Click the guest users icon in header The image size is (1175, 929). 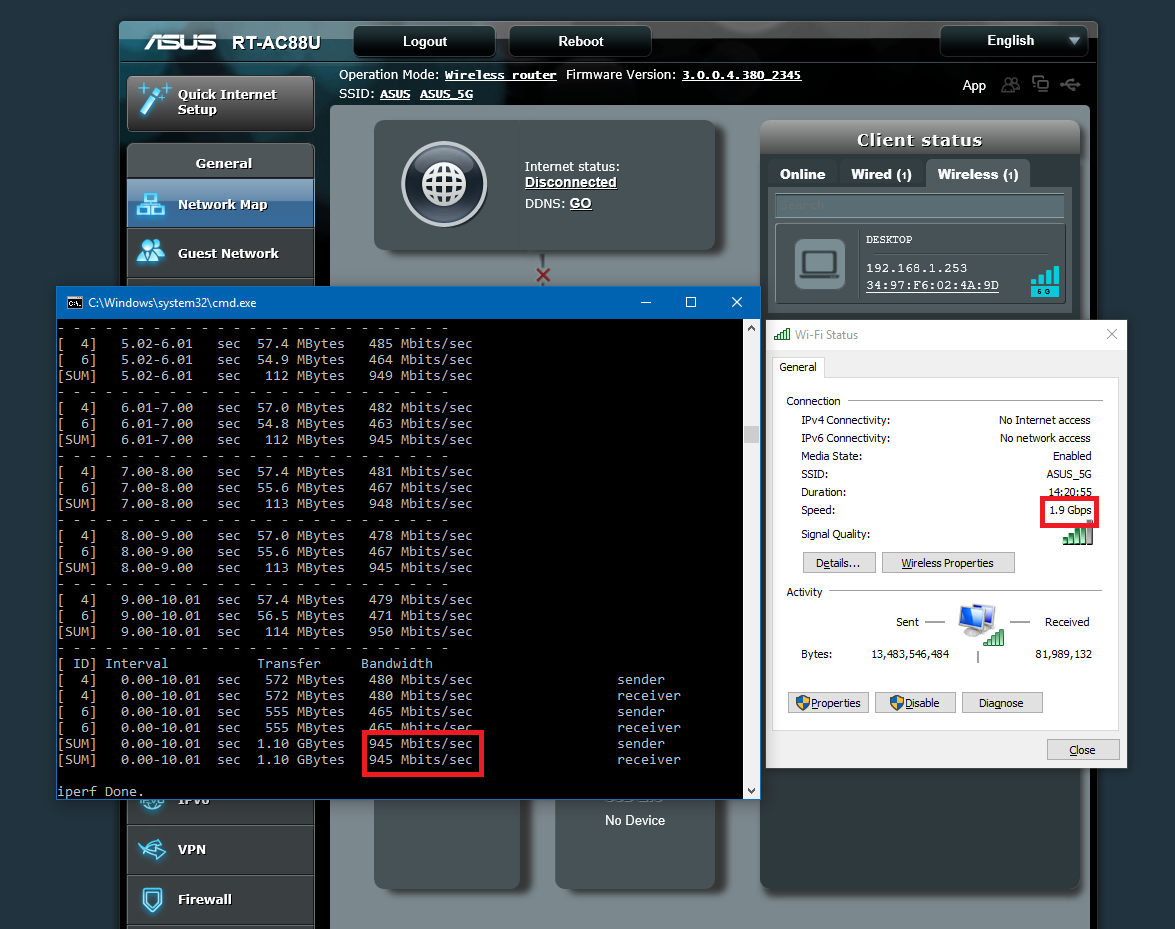click(x=1011, y=85)
